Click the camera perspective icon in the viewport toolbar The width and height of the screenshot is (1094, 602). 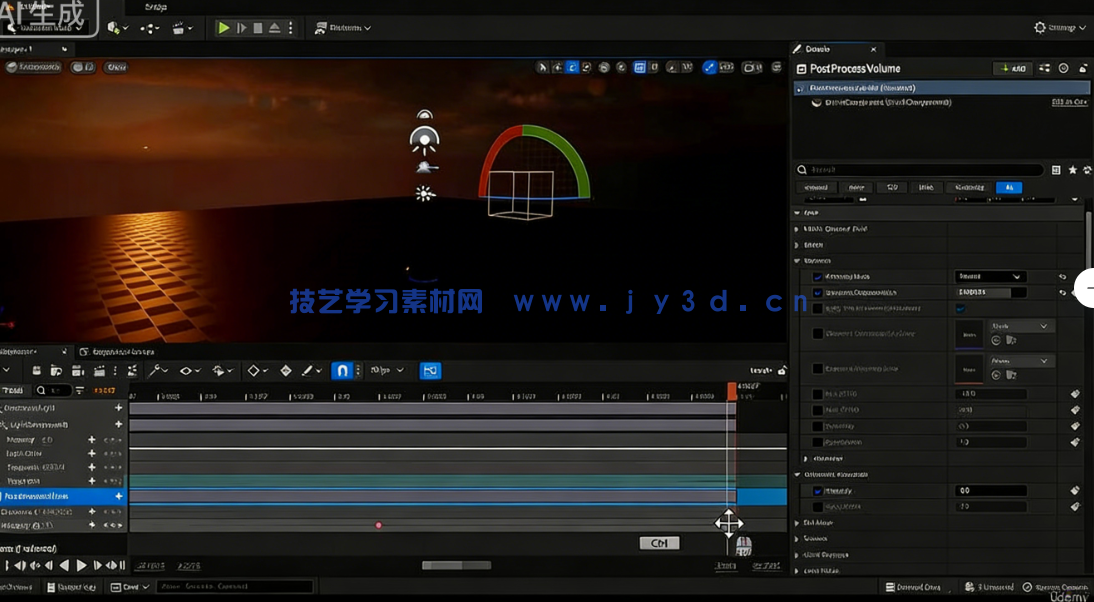[751, 67]
